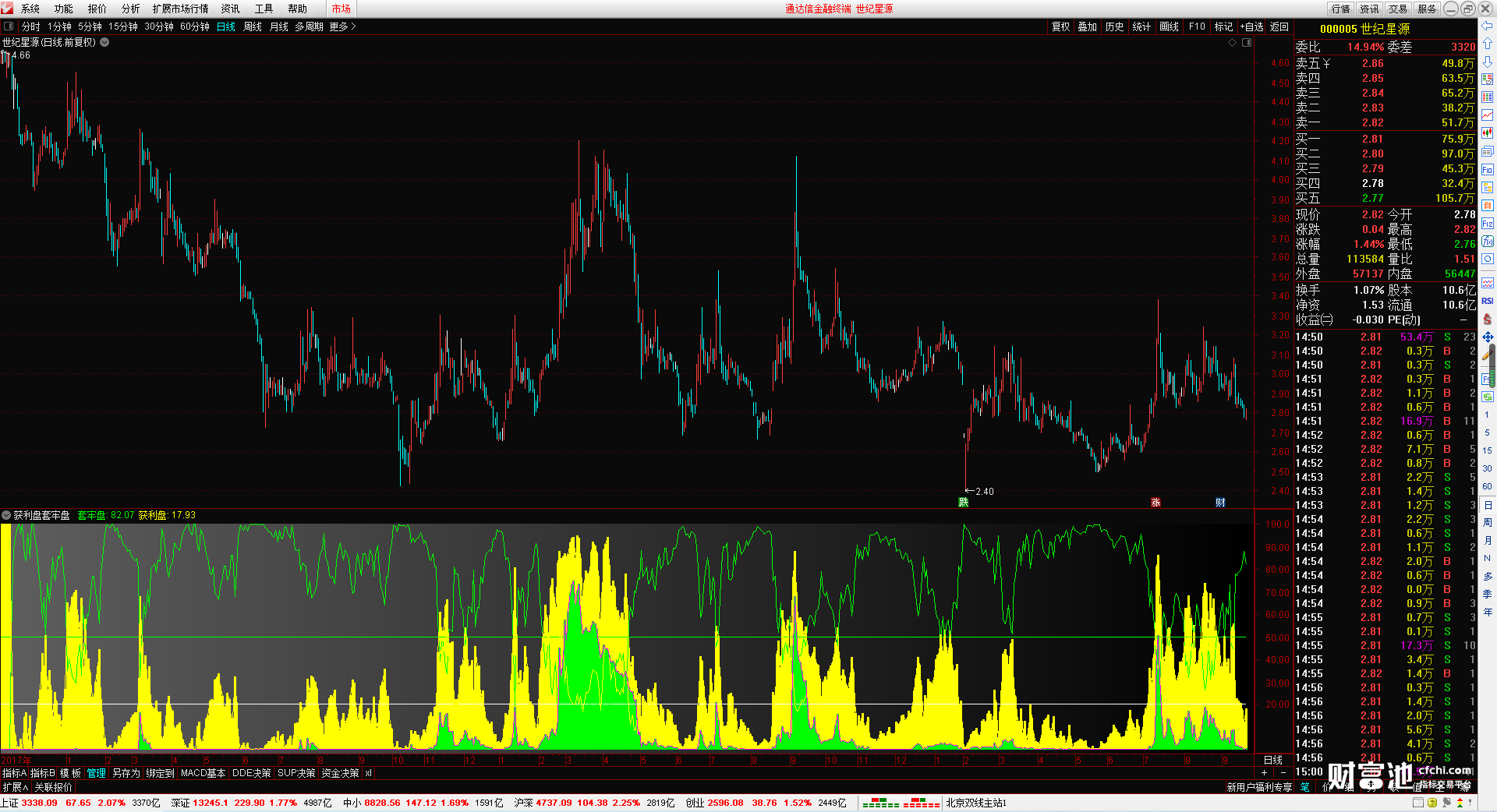The height and width of the screenshot is (812, 1497).
Task: Click the 画线 drawing button
Action: point(1170,26)
